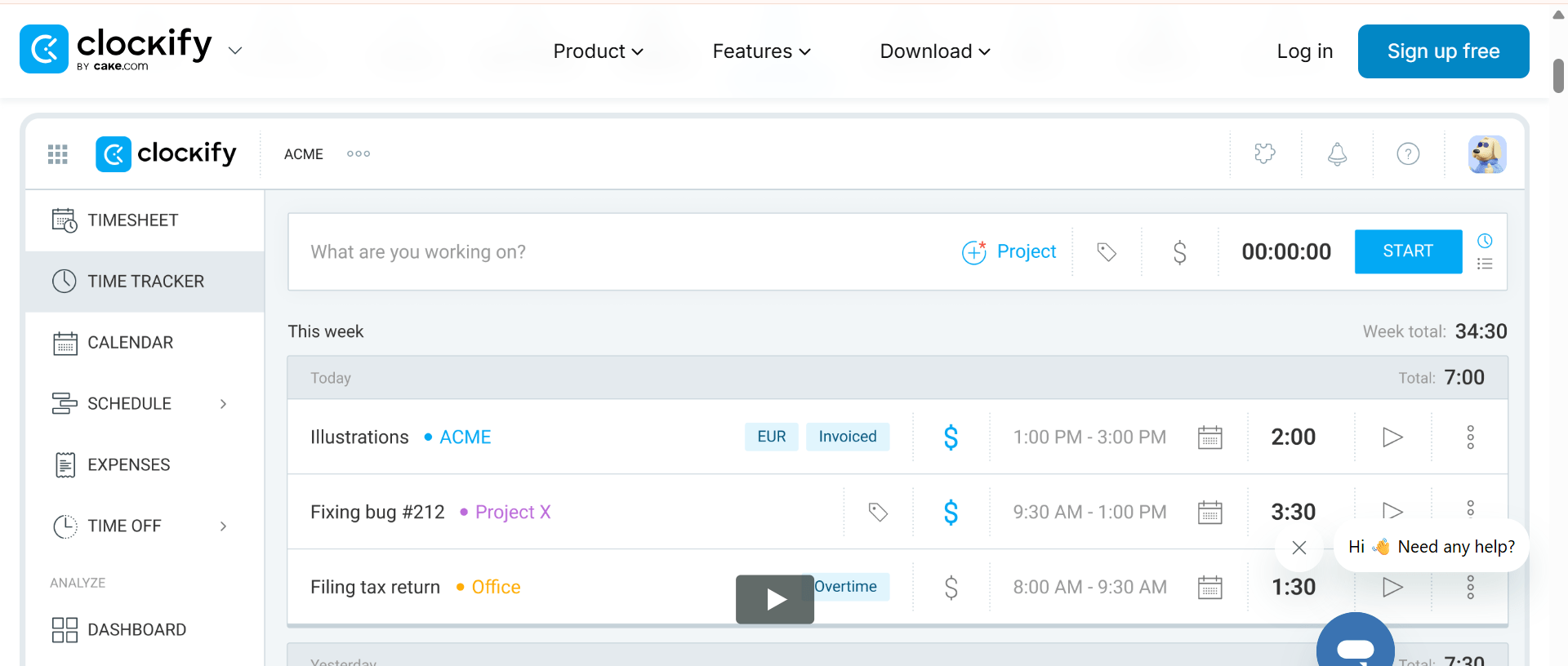The image size is (1568, 666).
Task: Edit the 1:30 duration of Filing tax return
Action: pos(1294,588)
